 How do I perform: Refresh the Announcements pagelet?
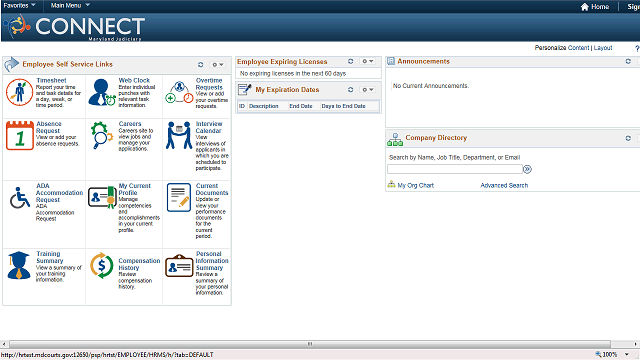point(628,61)
